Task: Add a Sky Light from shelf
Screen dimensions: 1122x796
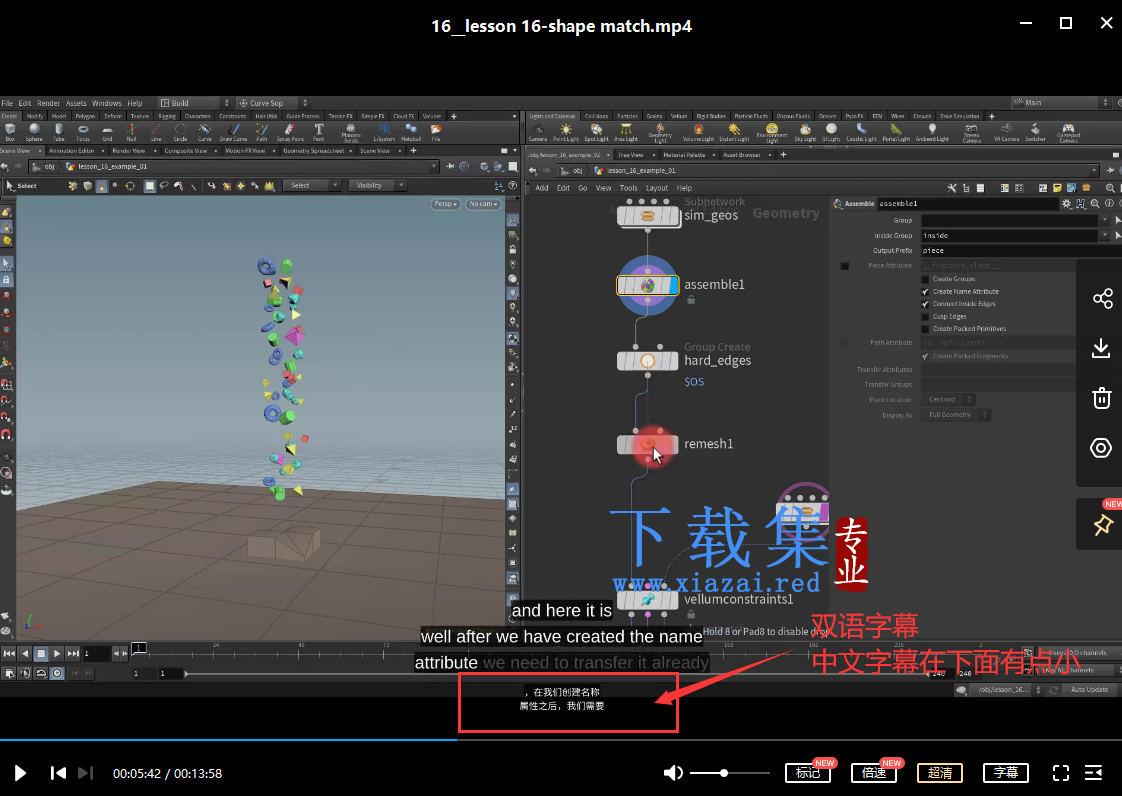Action: [805, 132]
